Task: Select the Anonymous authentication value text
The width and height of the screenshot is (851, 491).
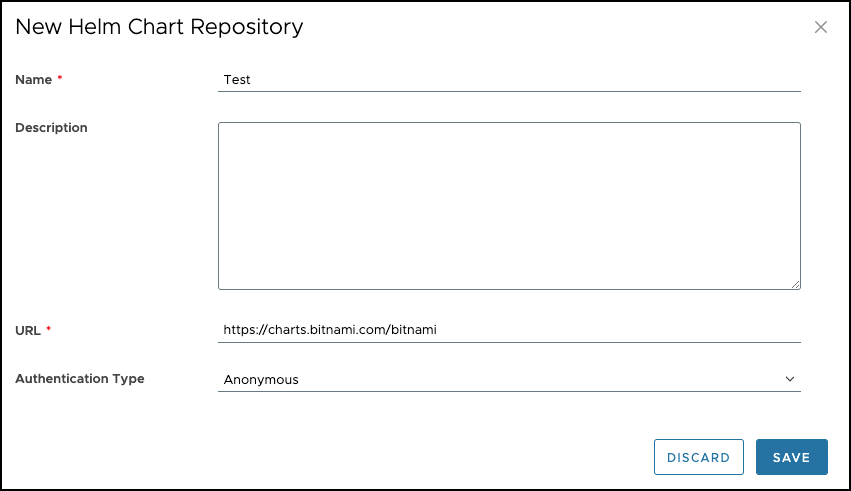Action: point(261,380)
